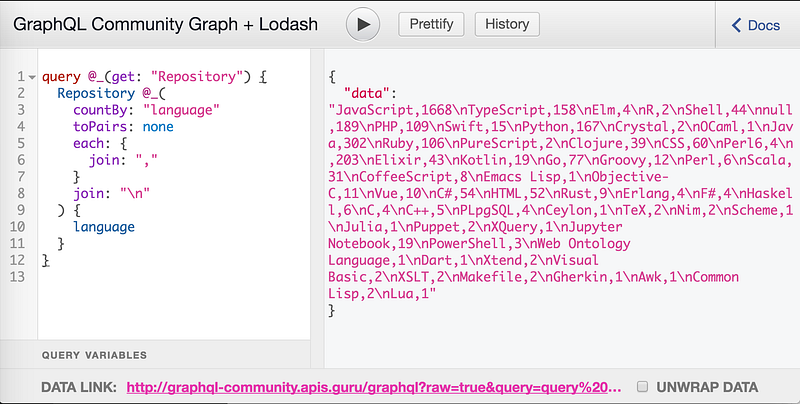Viewport: 800px width, 404px height.
Task: Click the 'none' value after toPairs
Action: coord(157,127)
